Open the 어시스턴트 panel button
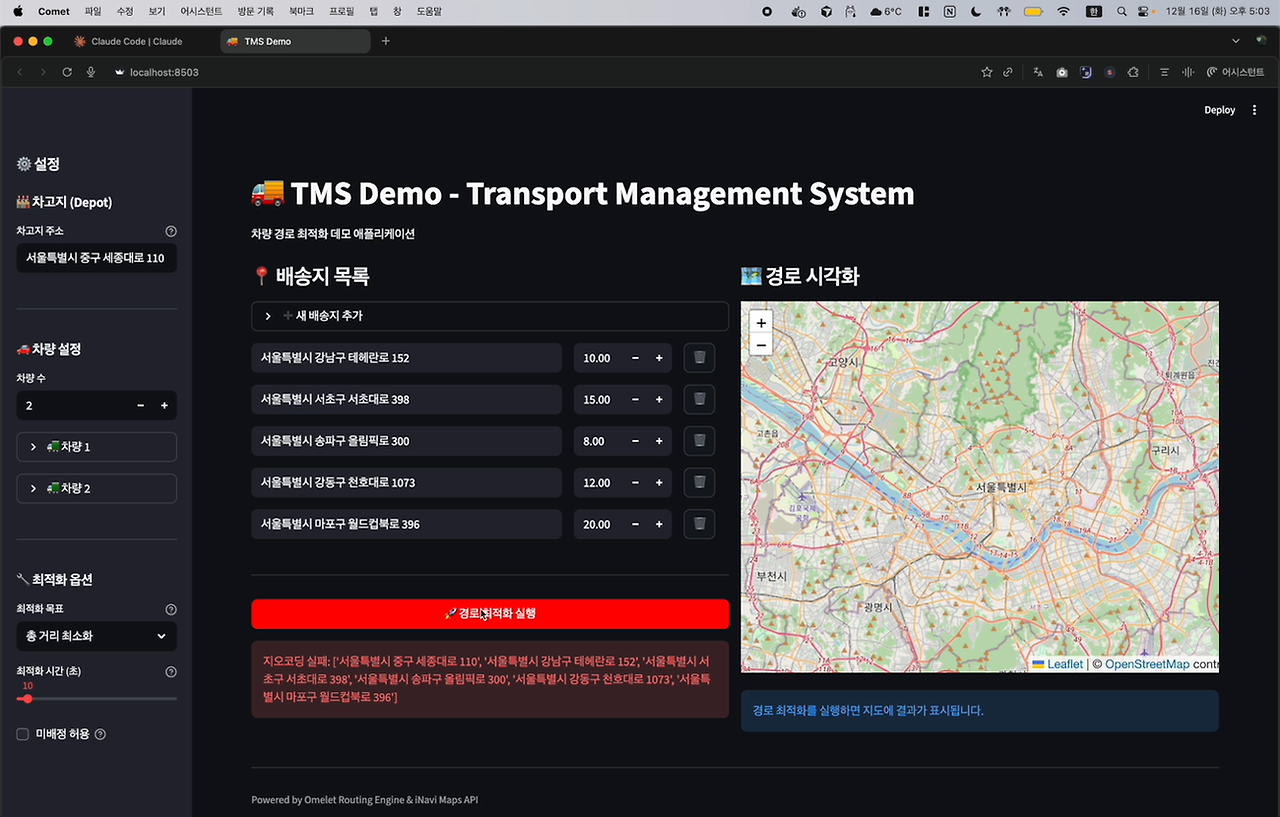 [x=1236, y=72]
